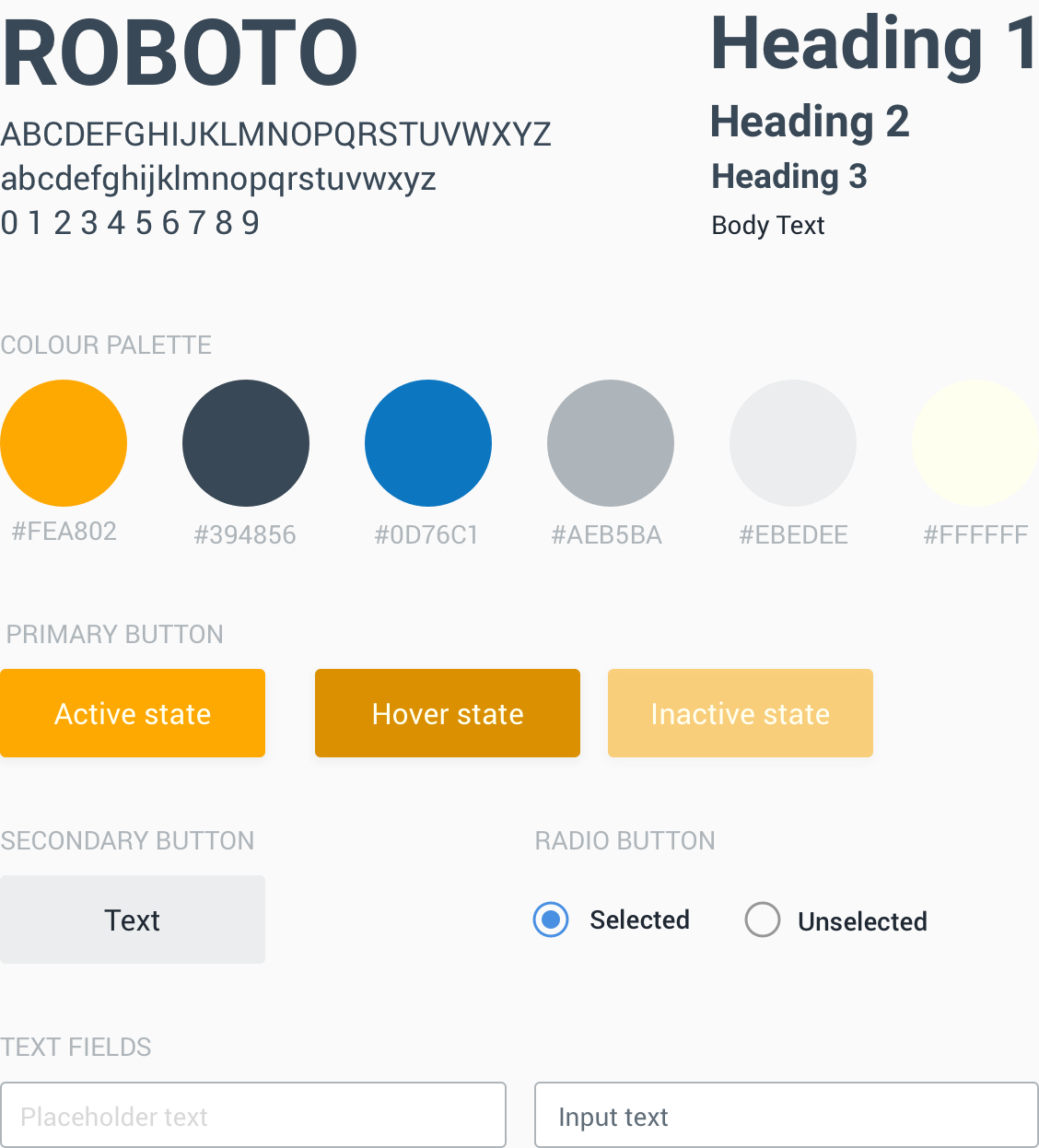The width and height of the screenshot is (1039, 1148).
Task: Choose the Selected radio button
Action: click(551, 920)
